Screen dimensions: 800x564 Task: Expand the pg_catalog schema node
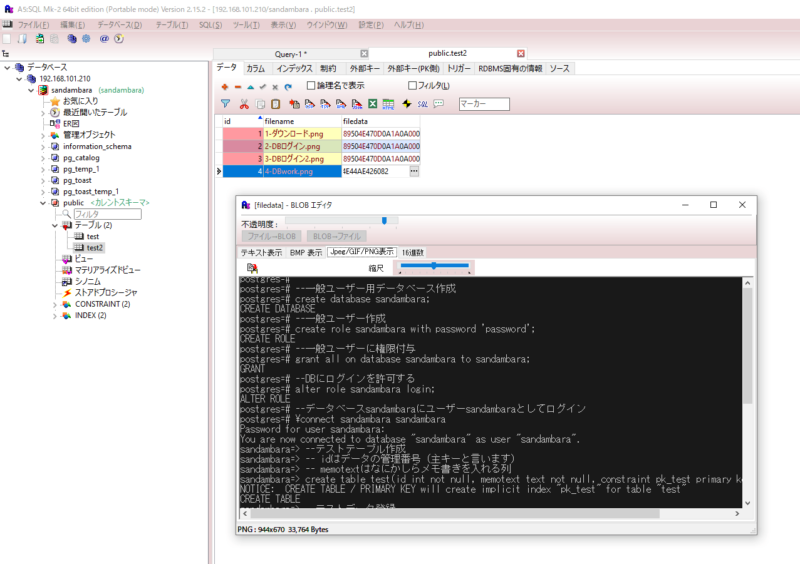tap(43, 158)
